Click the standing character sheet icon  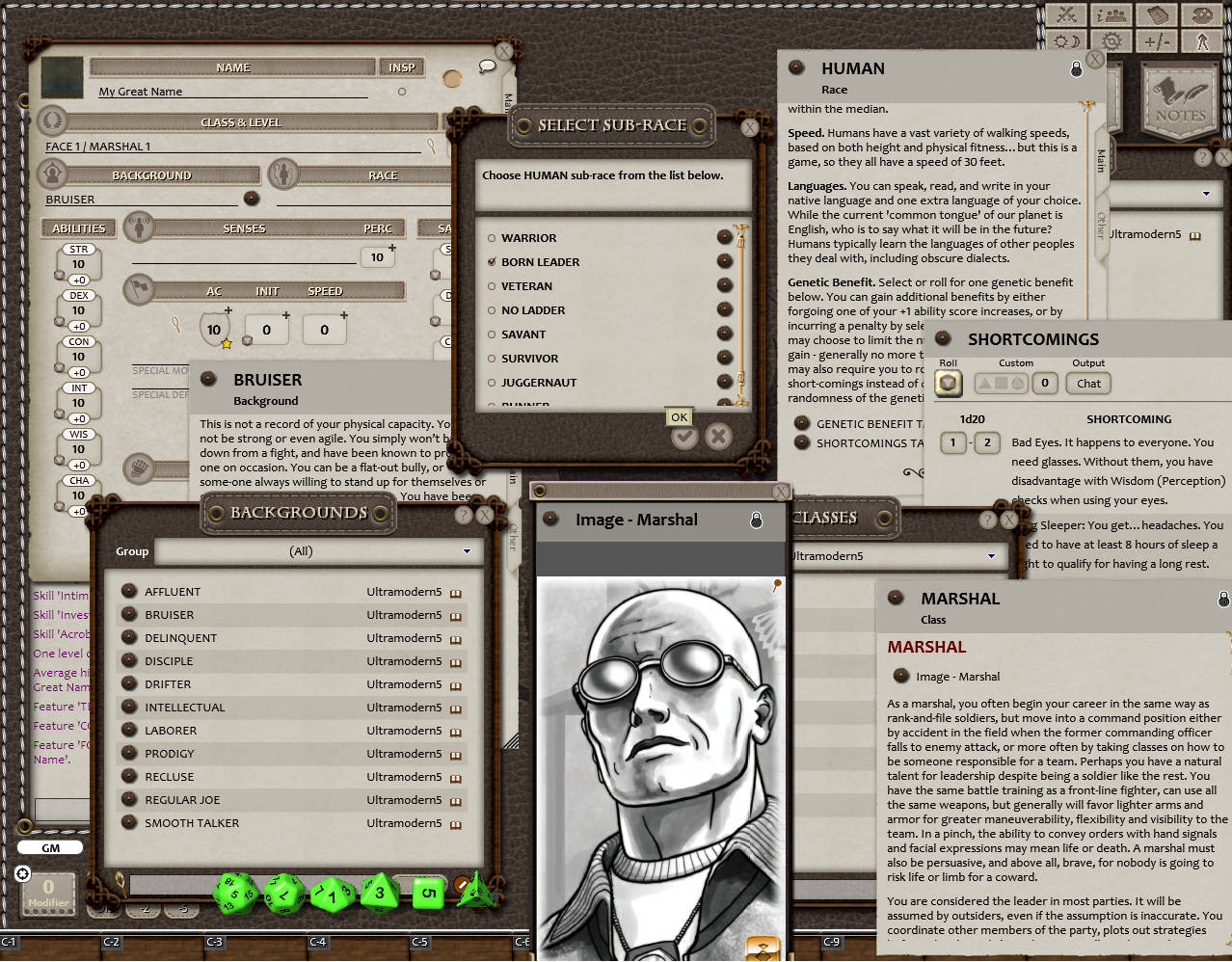(x=1202, y=40)
